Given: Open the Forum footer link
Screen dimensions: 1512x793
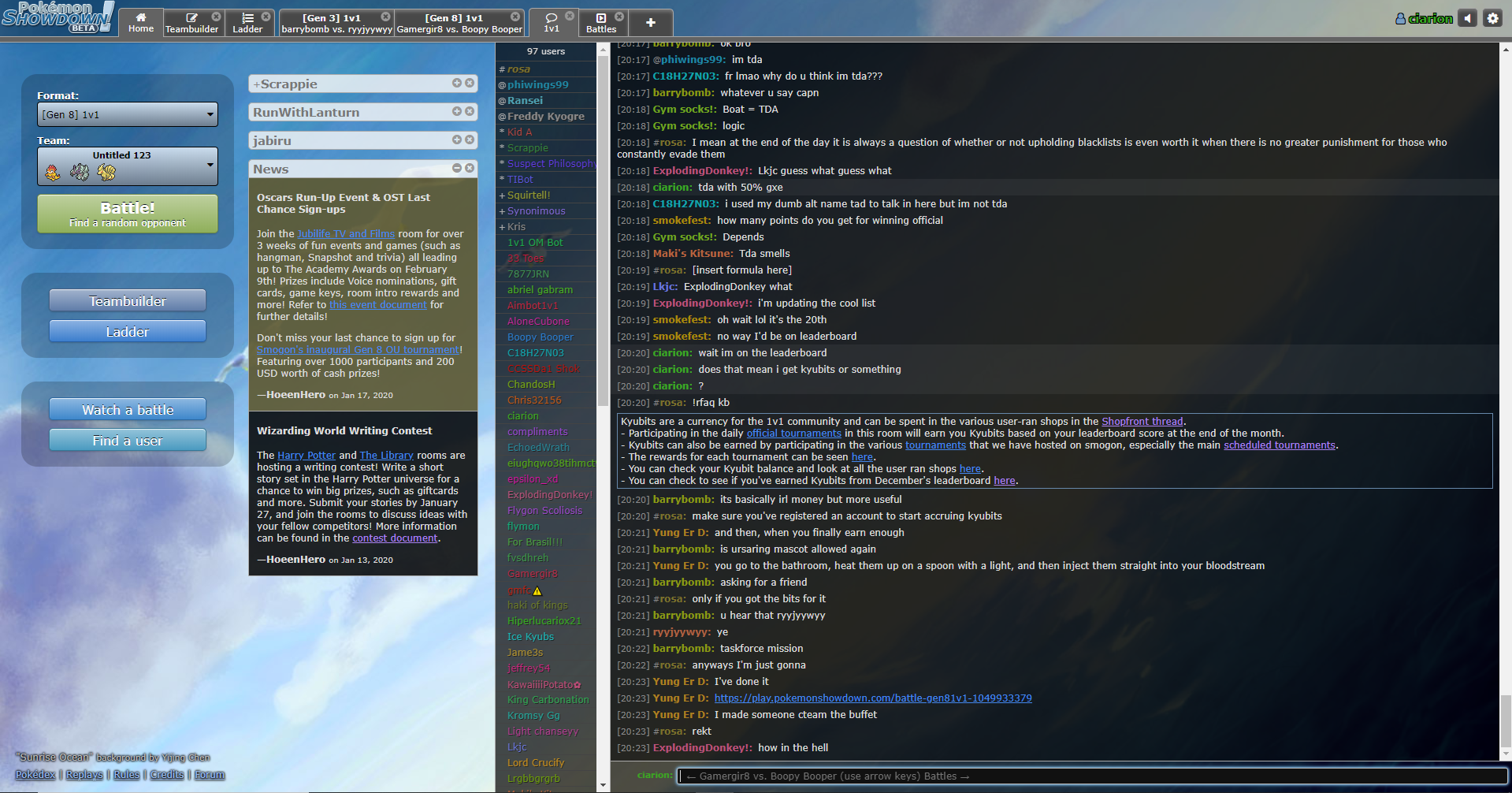Looking at the screenshot, I should pyautogui.click(x=210, y=775).
